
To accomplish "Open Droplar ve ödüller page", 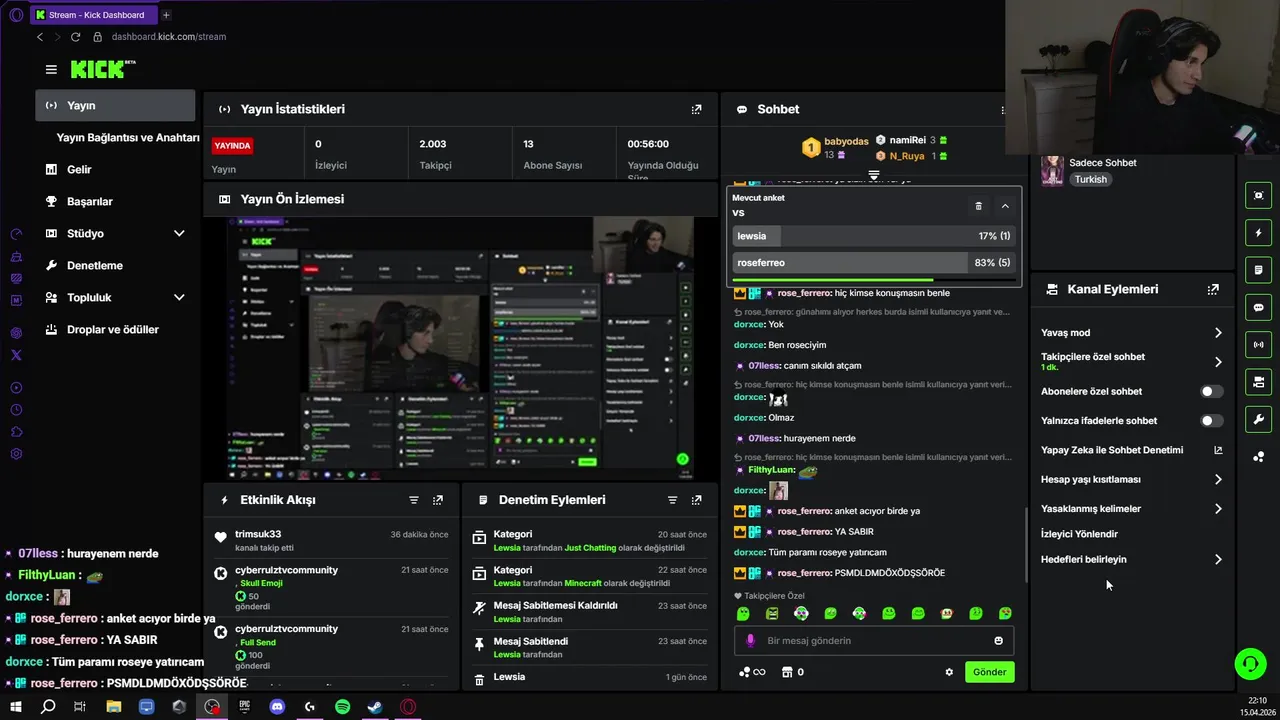I will pos(115,329).
